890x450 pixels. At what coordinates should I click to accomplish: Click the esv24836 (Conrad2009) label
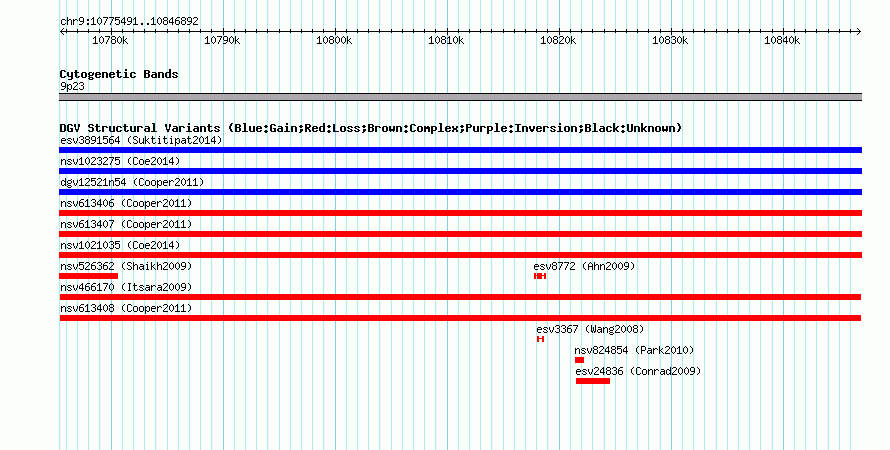tap(638, 371)
